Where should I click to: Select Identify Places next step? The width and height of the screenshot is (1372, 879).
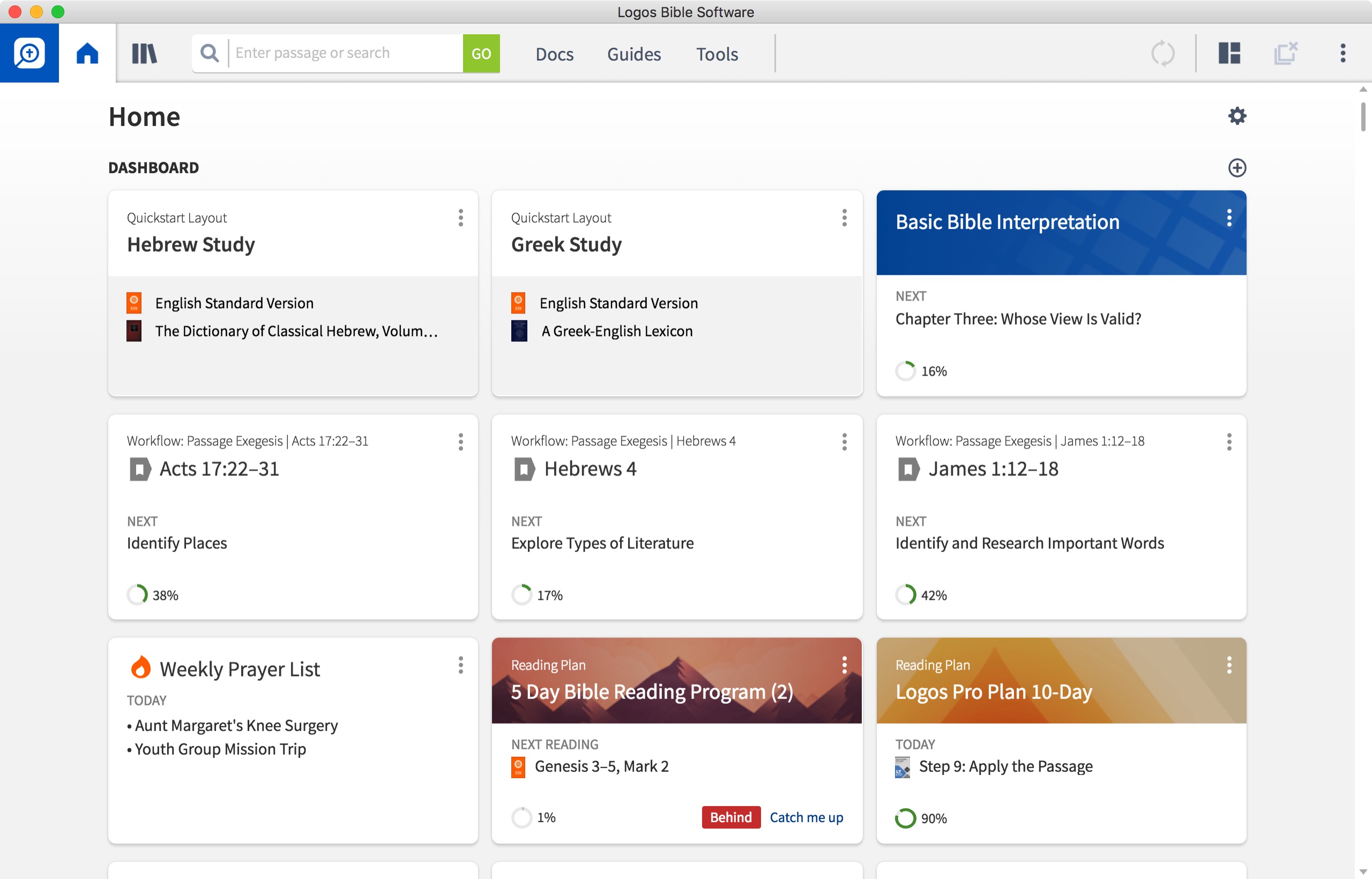coord(177,543)
